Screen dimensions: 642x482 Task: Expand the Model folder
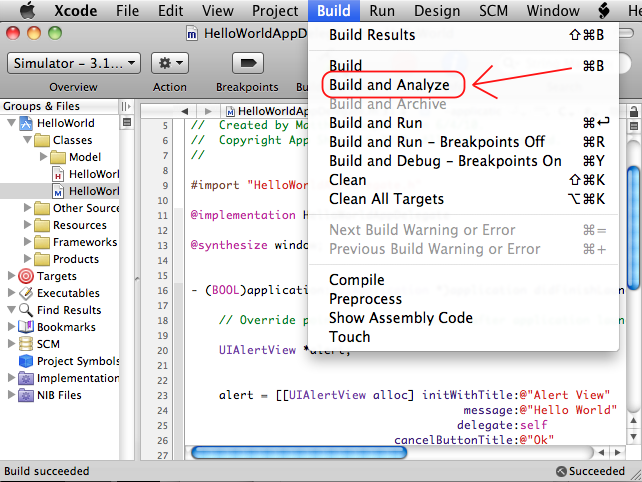[x=43, y=156]
